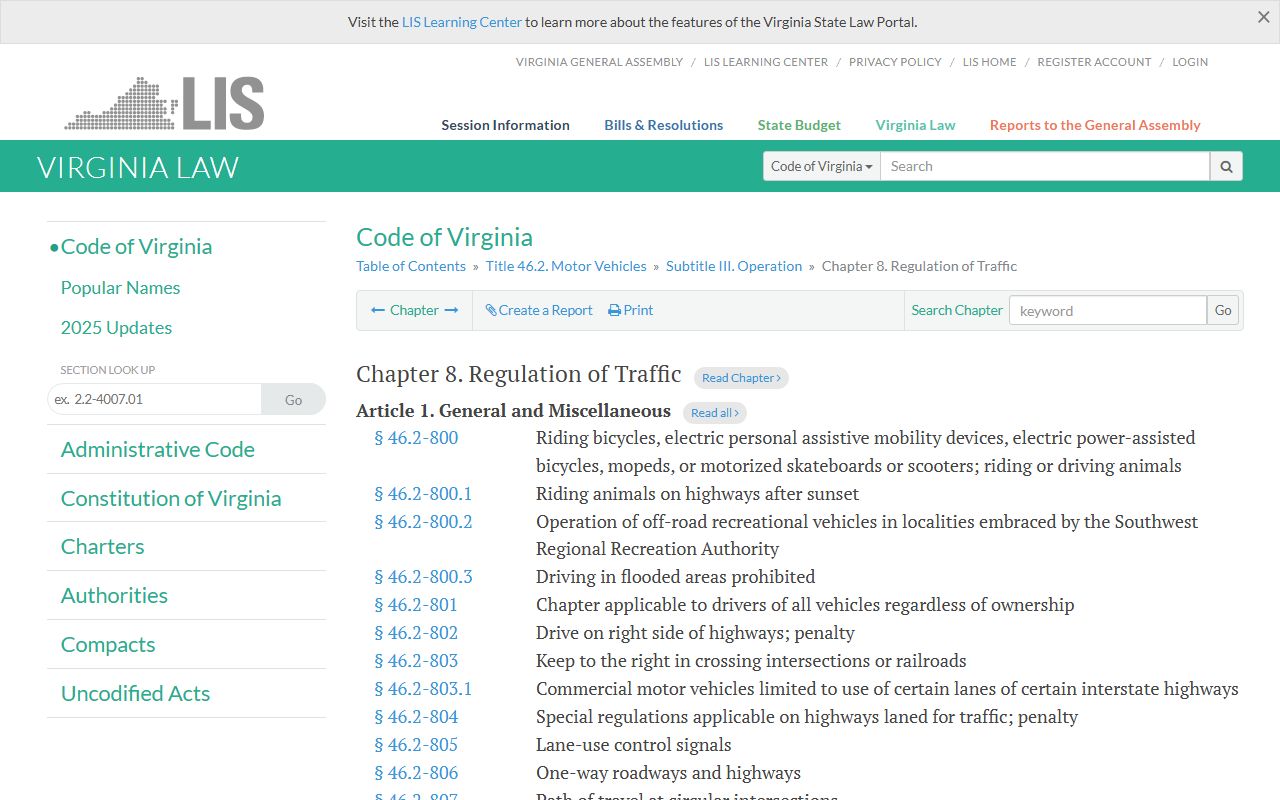Open section § 46.2-804
This screenshot has width=1280, height=800.
416,716
